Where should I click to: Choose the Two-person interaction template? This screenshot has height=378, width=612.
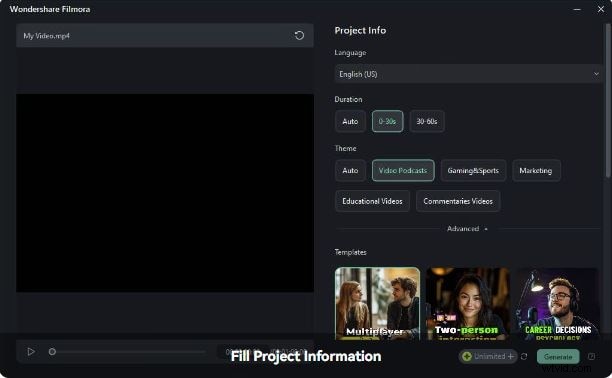pyautogui.click(x=468, y=303)
